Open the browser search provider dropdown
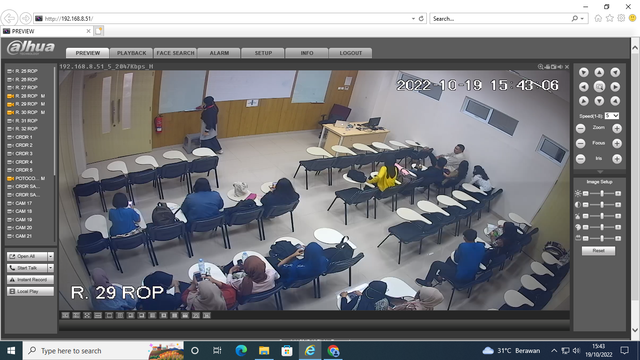 [x=582, y=19]
